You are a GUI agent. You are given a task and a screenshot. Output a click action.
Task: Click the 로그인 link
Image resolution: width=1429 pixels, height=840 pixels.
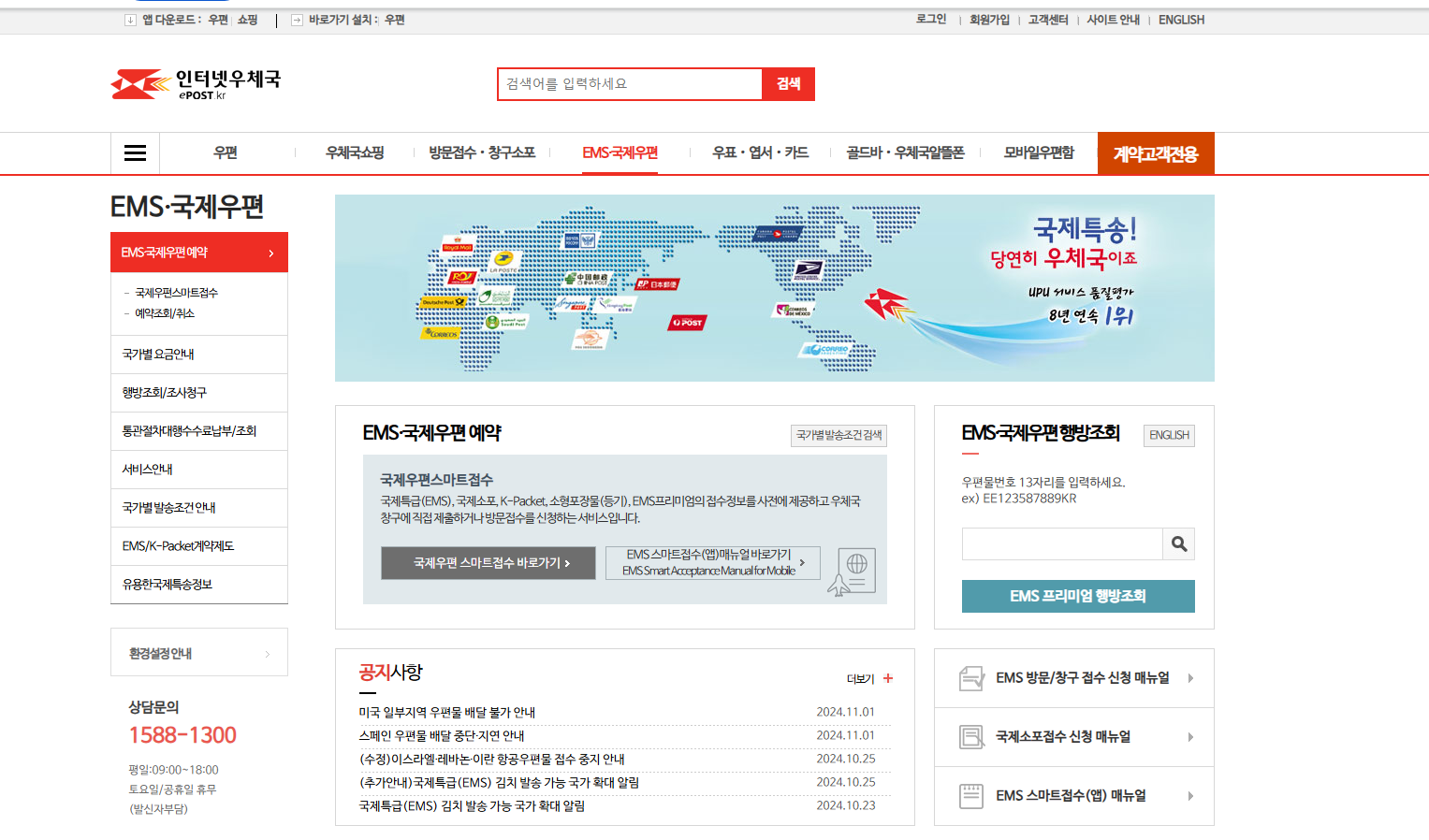point(931,20)
